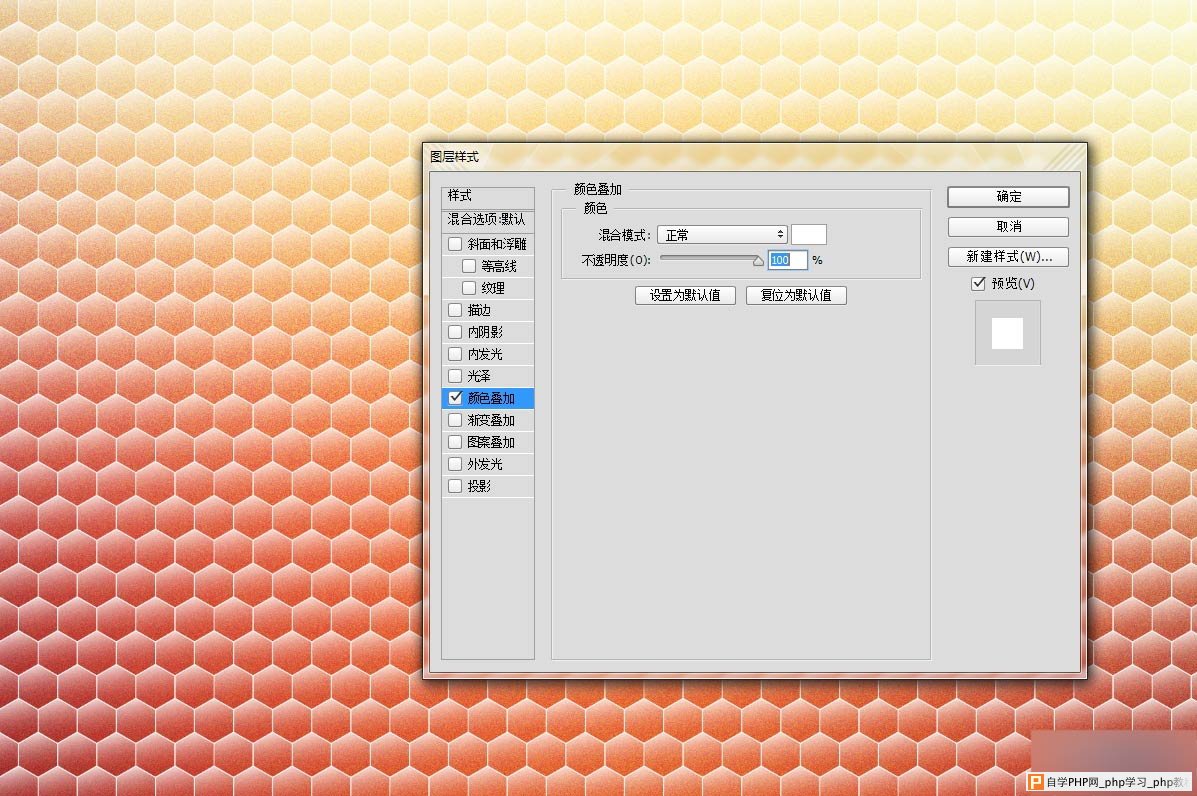Select the 内发光 style label
Screen dimensions: 1197x796
(486, 354)
